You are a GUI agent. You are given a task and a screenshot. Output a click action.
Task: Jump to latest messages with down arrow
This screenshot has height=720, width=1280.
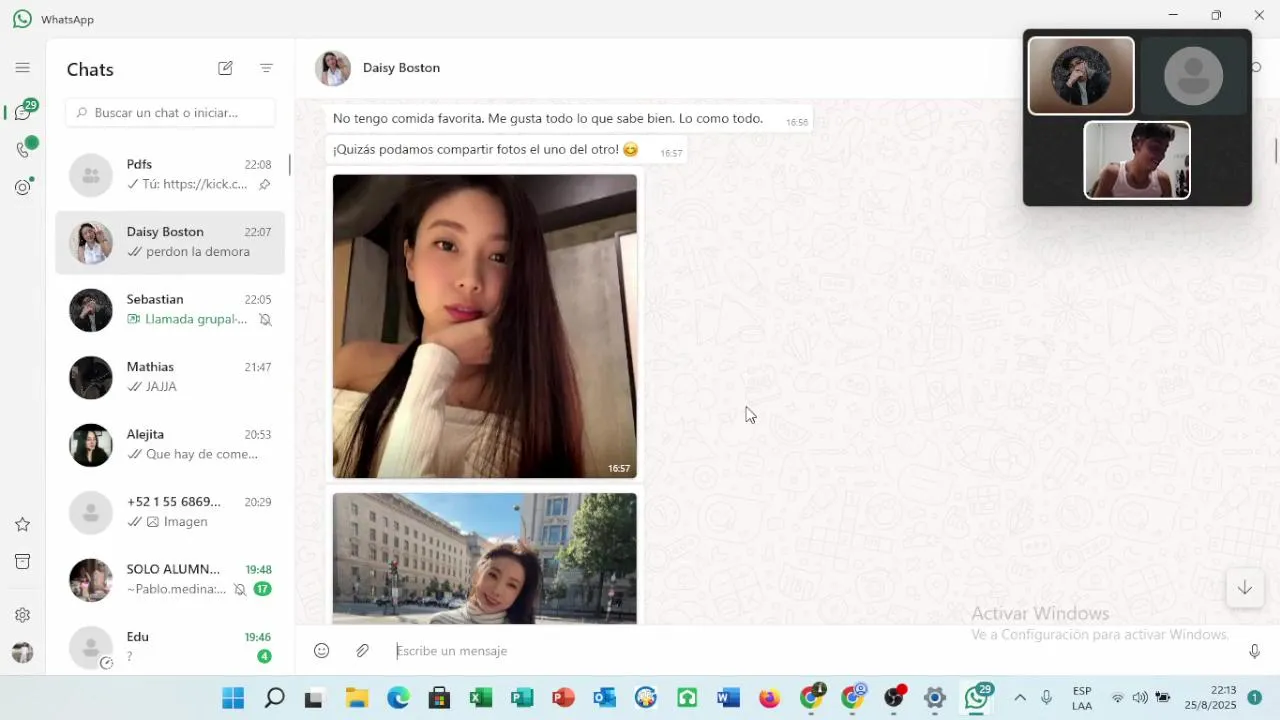click(1244, 588)
